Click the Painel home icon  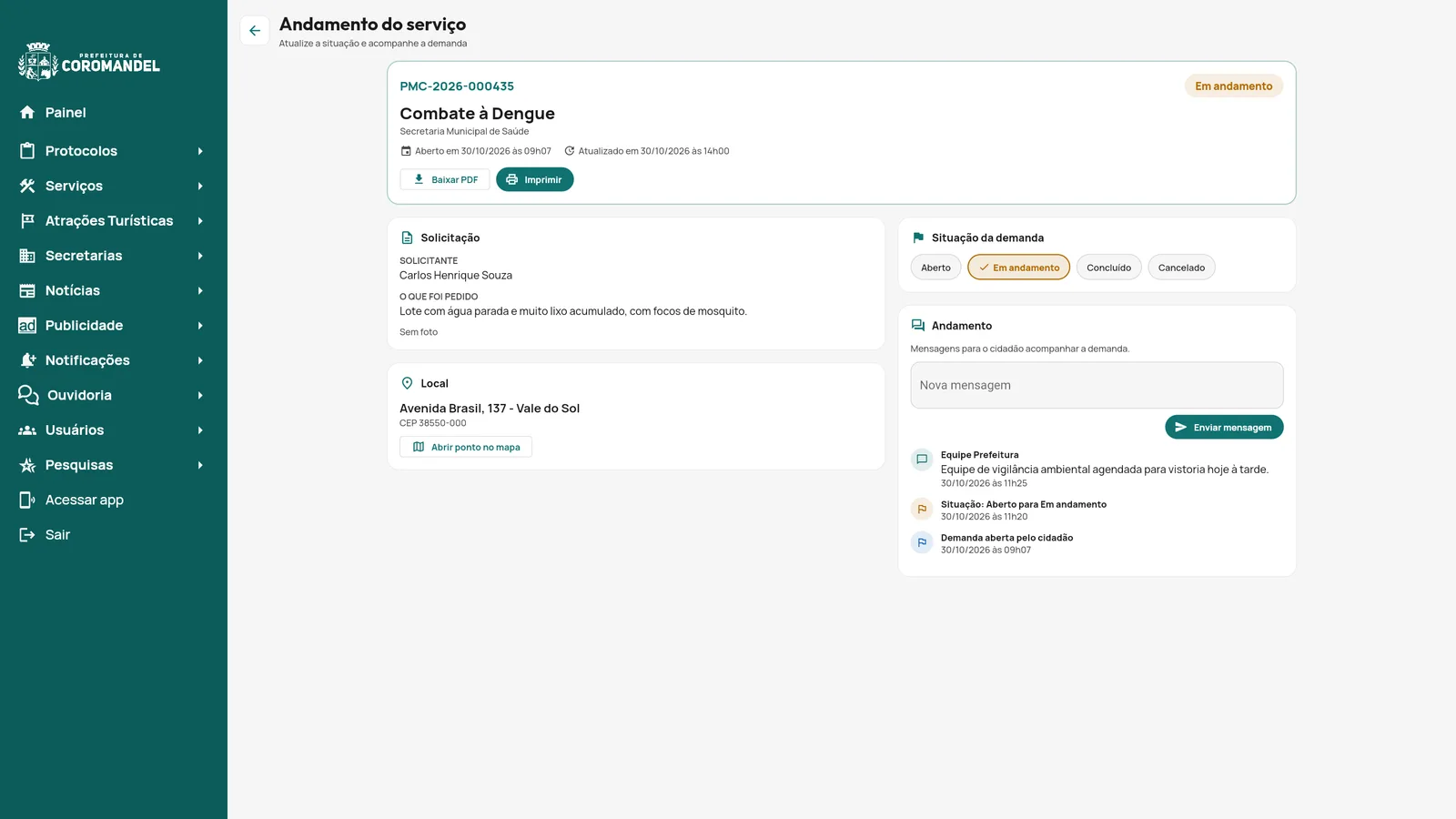click(x=27, y=113)
